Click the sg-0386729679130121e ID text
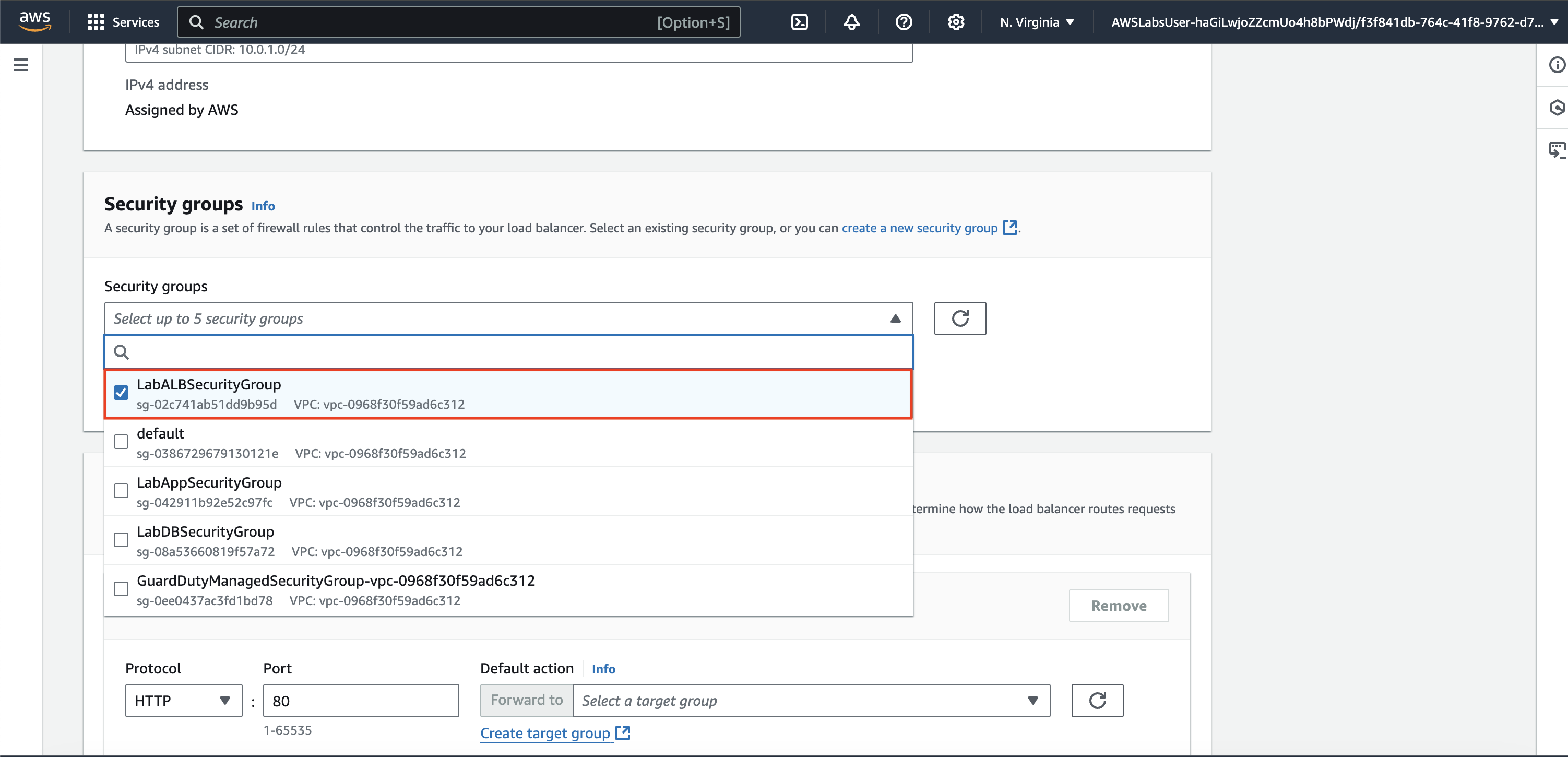 [207, 453]
